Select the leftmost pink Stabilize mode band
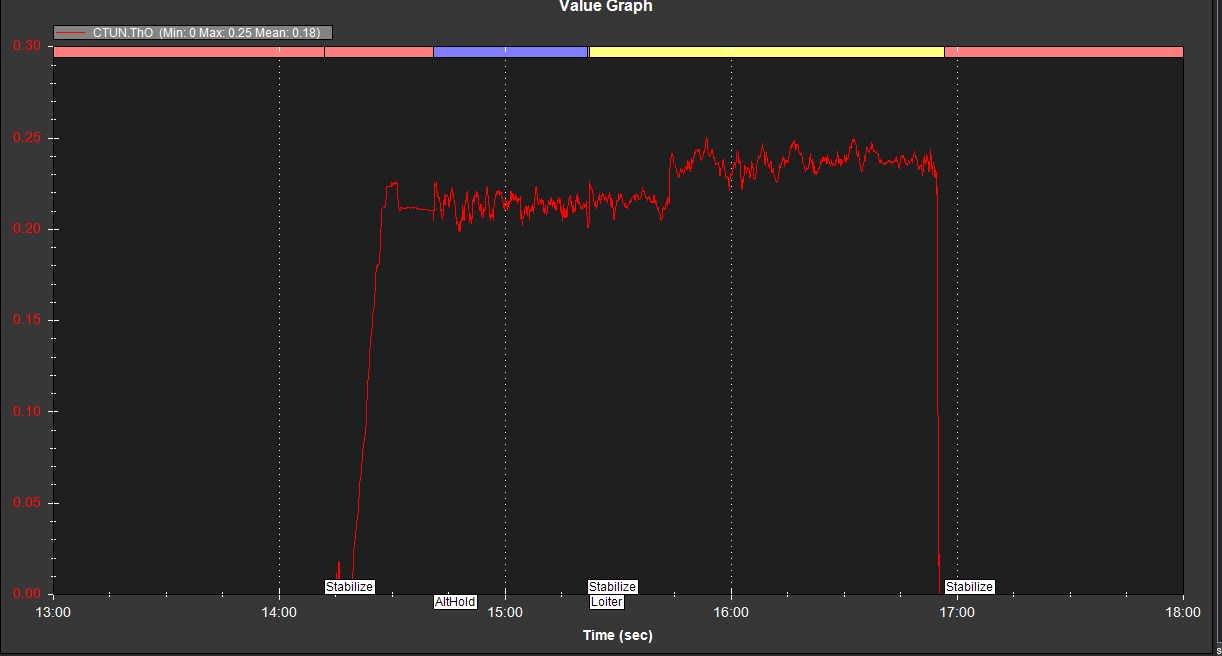1222x656 pixels. pyautogui.click(x=190, y=51)
